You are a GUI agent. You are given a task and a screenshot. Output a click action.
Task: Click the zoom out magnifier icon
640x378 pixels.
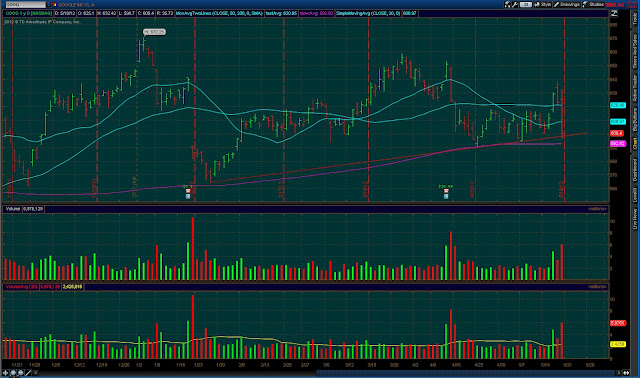click(20, 373)
